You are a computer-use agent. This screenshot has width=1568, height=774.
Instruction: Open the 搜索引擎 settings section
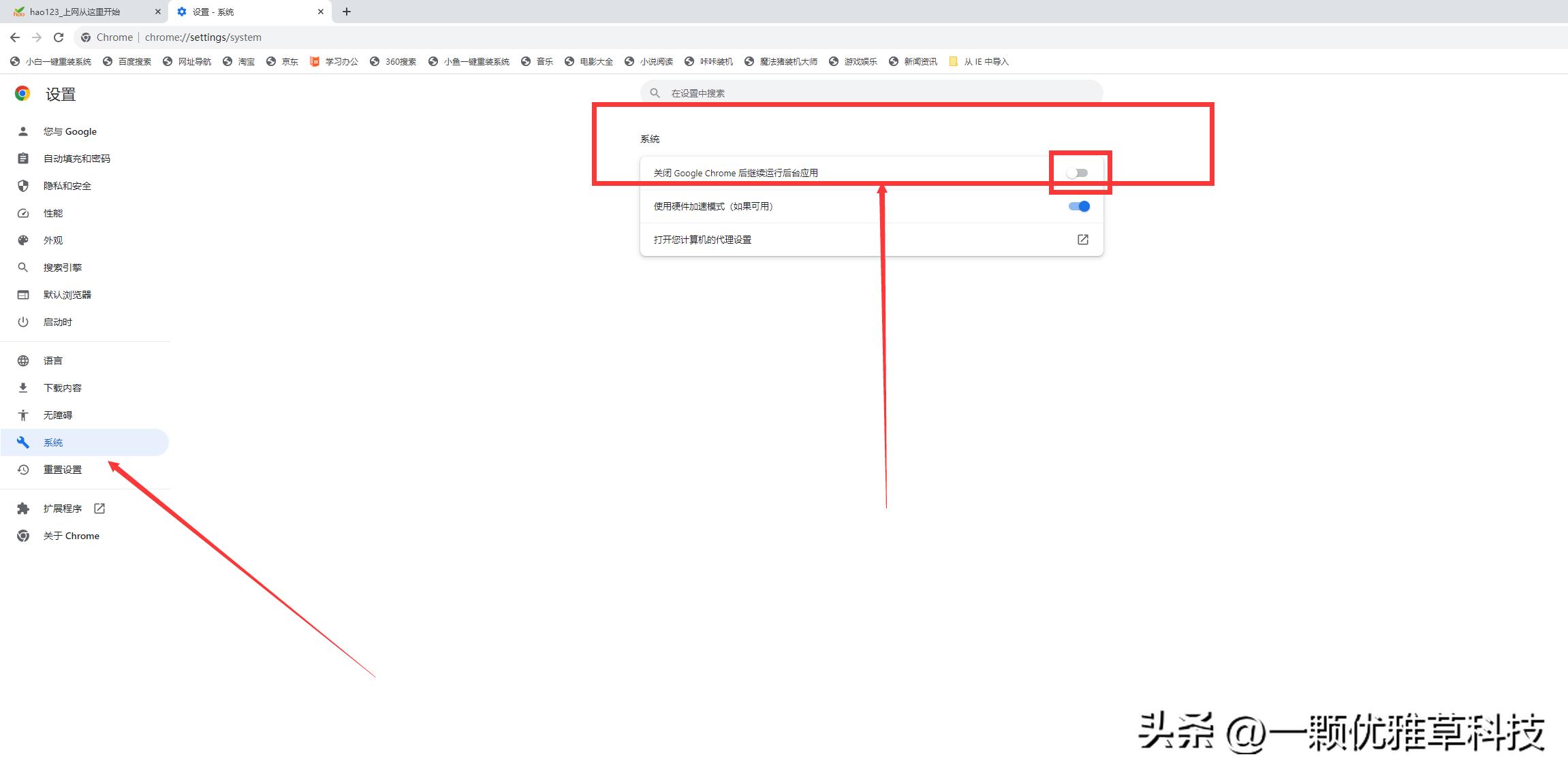pos(63,267)
